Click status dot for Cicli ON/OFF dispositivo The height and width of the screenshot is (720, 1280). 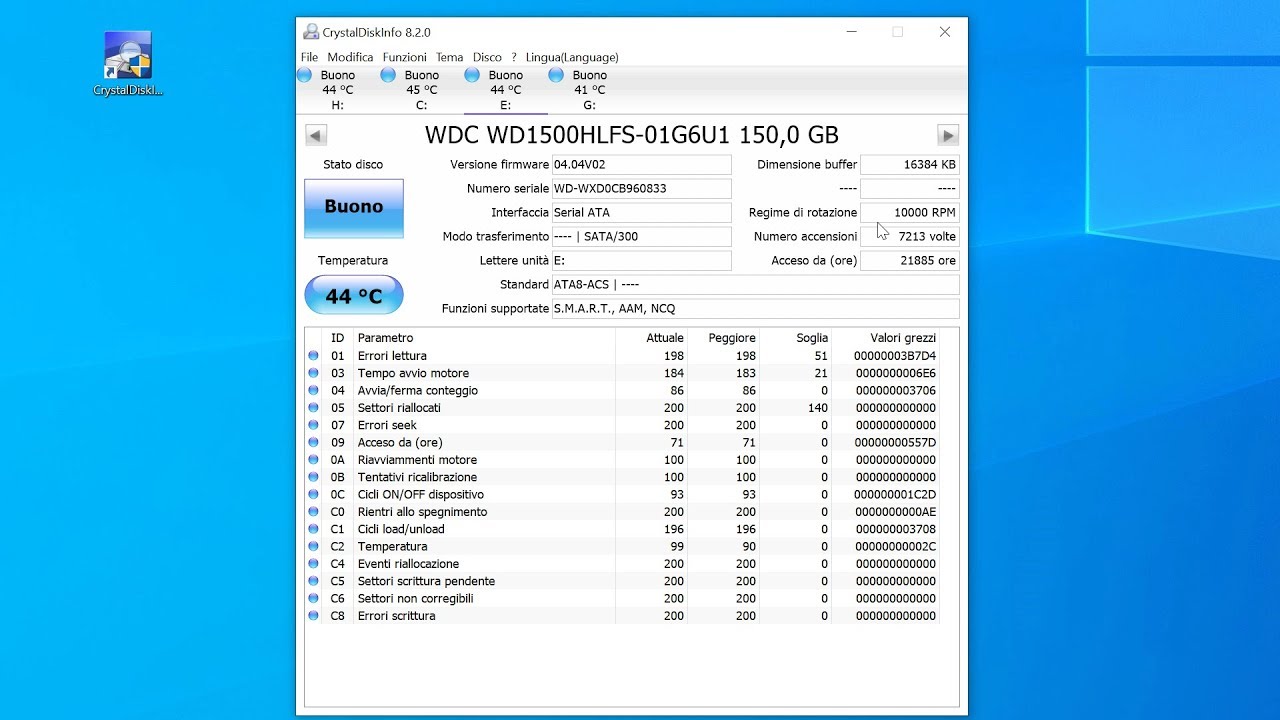313,494
